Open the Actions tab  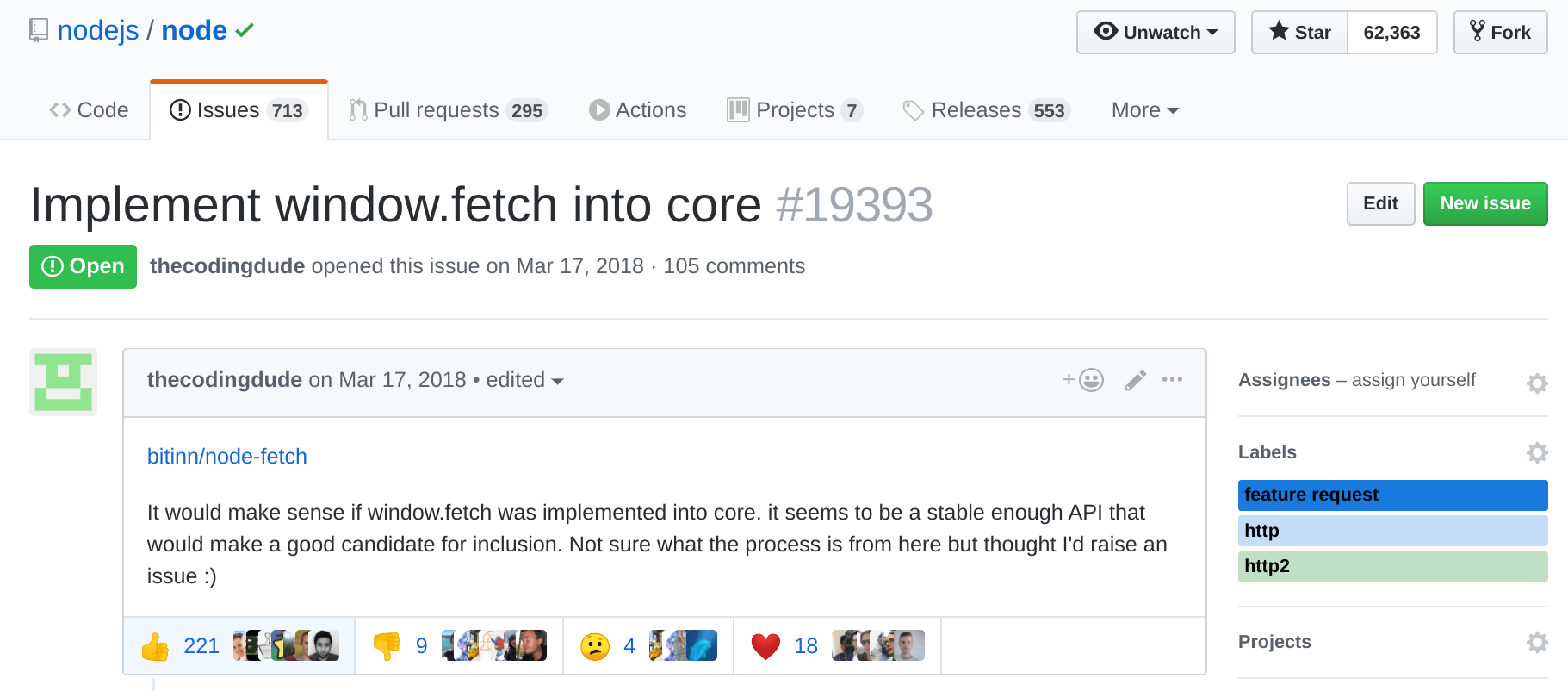click(637, 110)
